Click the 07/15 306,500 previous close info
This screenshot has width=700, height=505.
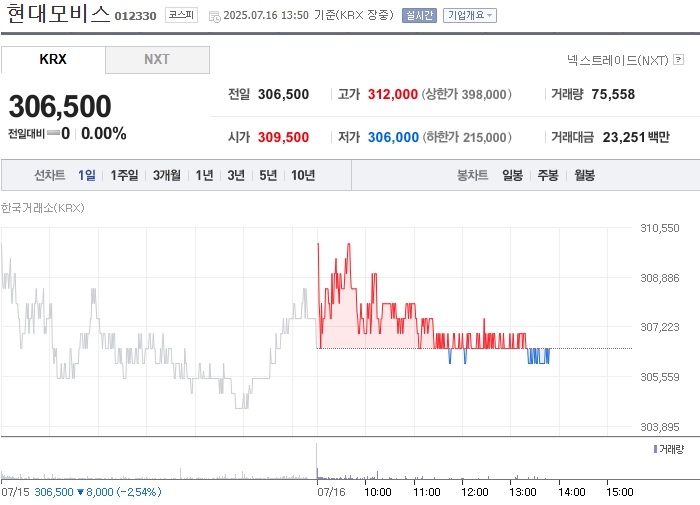[81, 492]
